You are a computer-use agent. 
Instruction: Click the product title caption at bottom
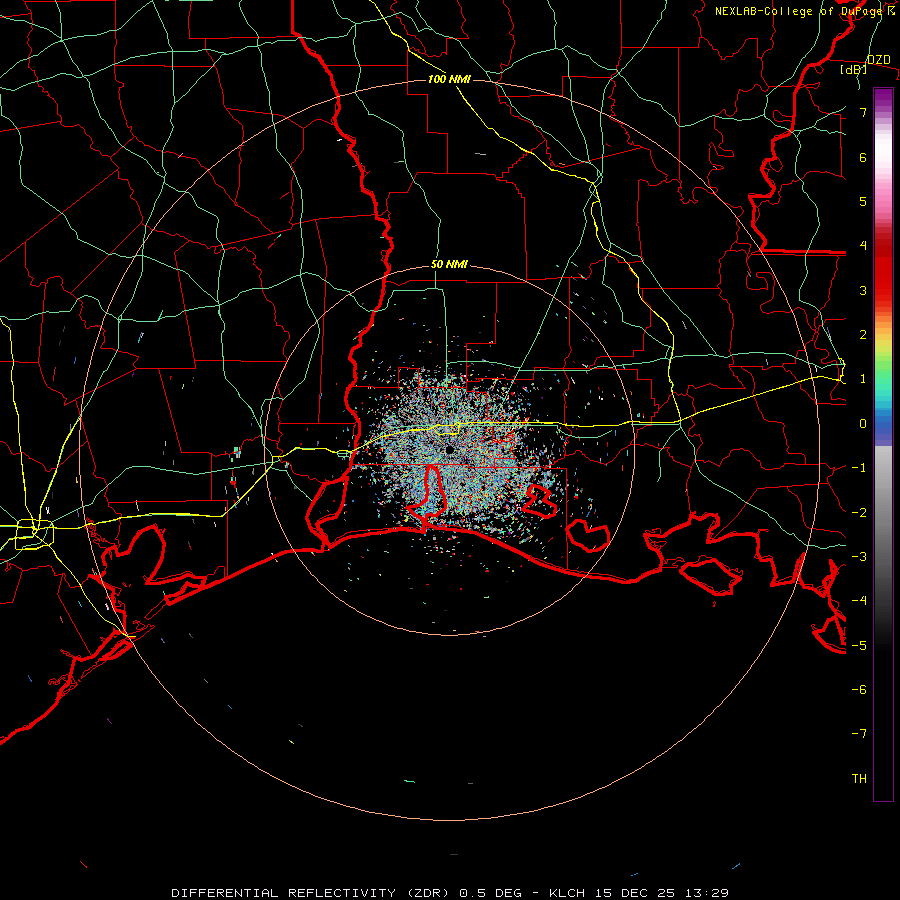pos(450,893)
